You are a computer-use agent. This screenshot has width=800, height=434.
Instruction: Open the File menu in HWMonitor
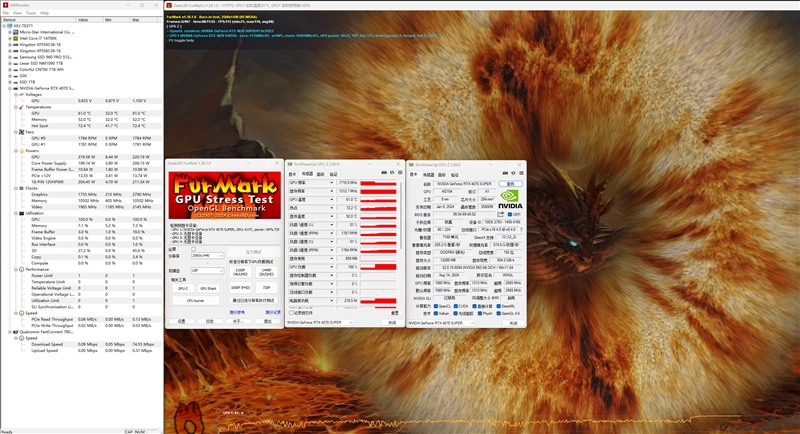point(6,13)
